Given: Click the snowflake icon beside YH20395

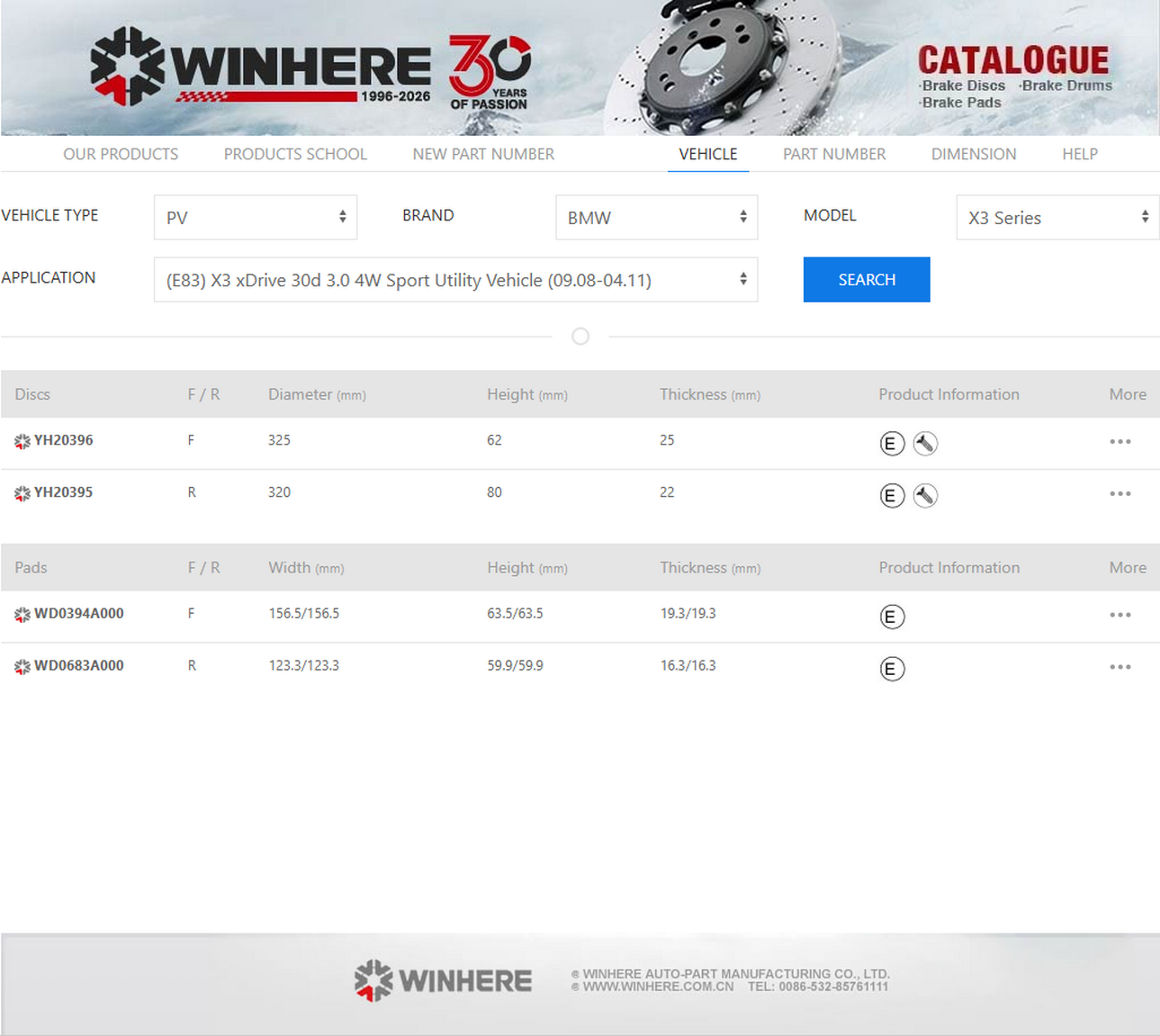Looking at the screenshot, I should pyautogui.click(x=22, y=493).
